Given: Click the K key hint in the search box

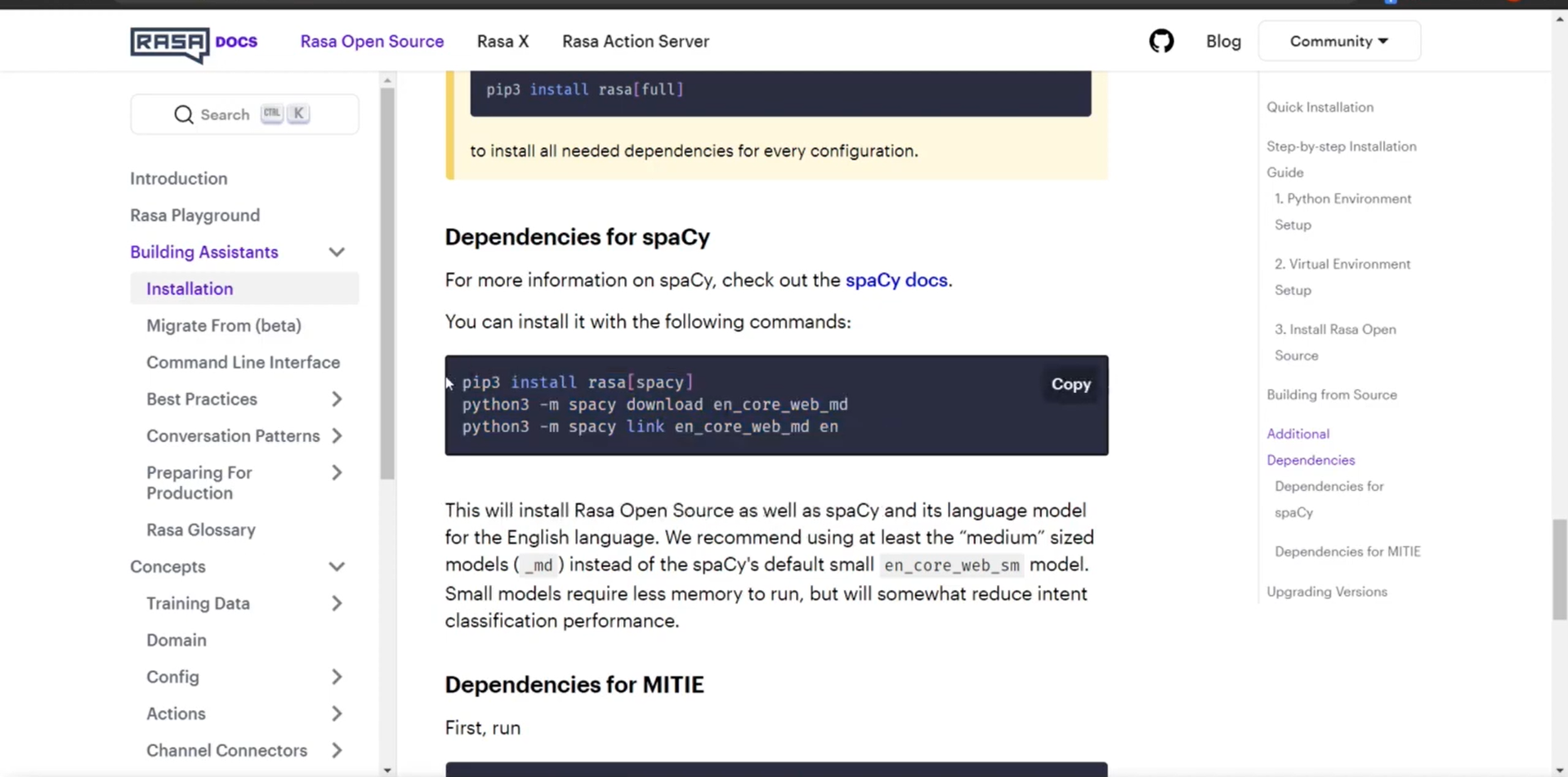Looking at the screenshot, I should pyautogui.click(x=299, y=114).
